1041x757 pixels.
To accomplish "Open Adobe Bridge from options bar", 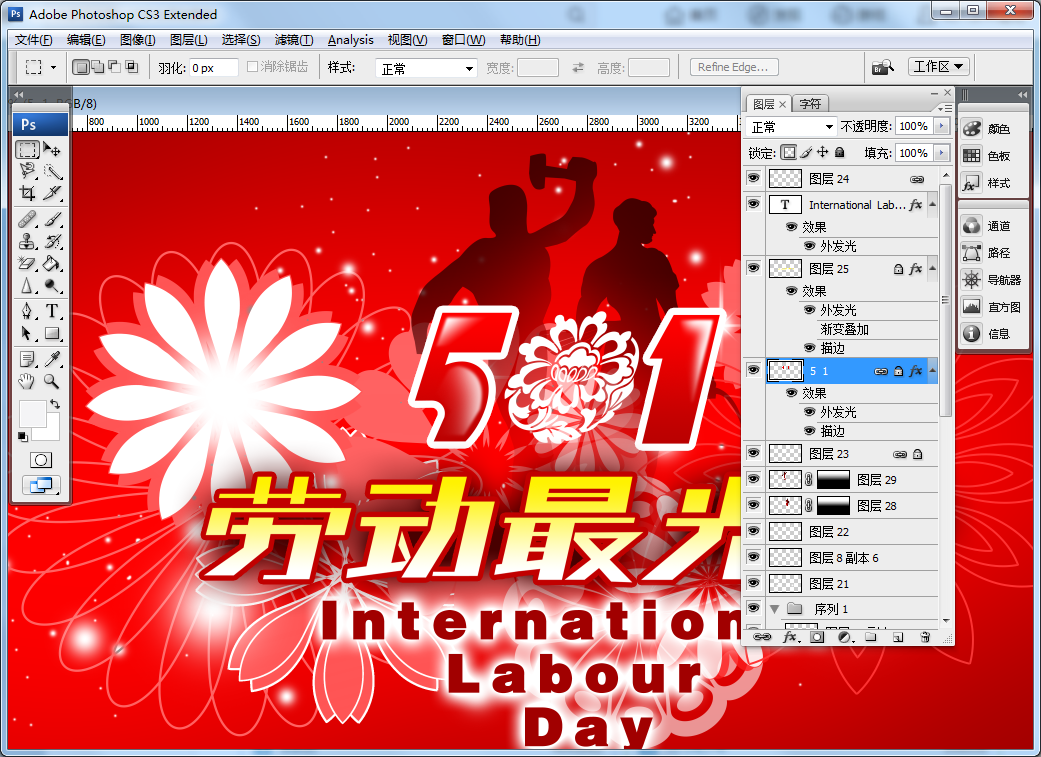I will coord(883,67).
